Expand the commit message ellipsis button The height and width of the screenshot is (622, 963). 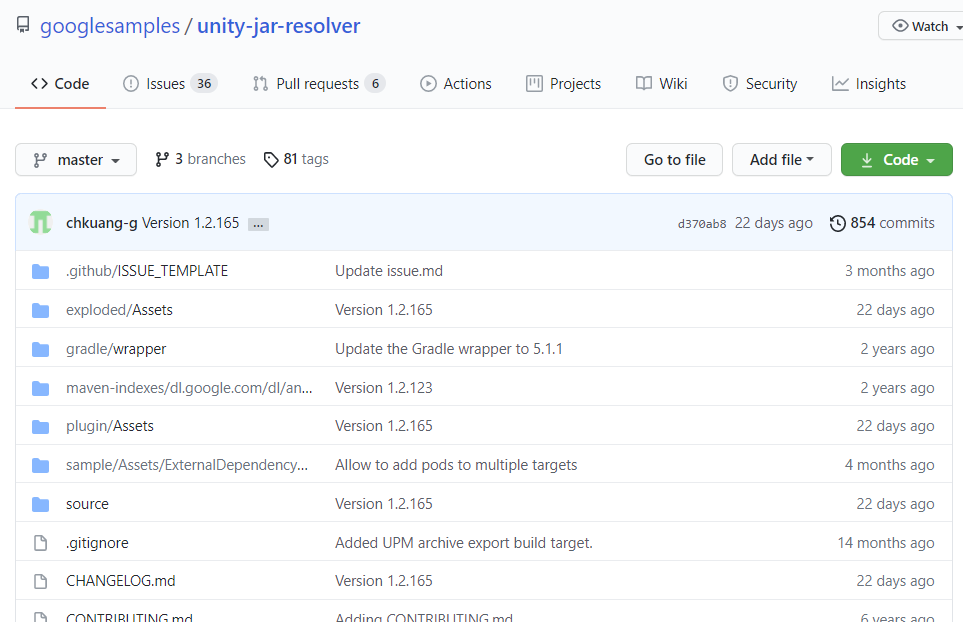[257, 224]
